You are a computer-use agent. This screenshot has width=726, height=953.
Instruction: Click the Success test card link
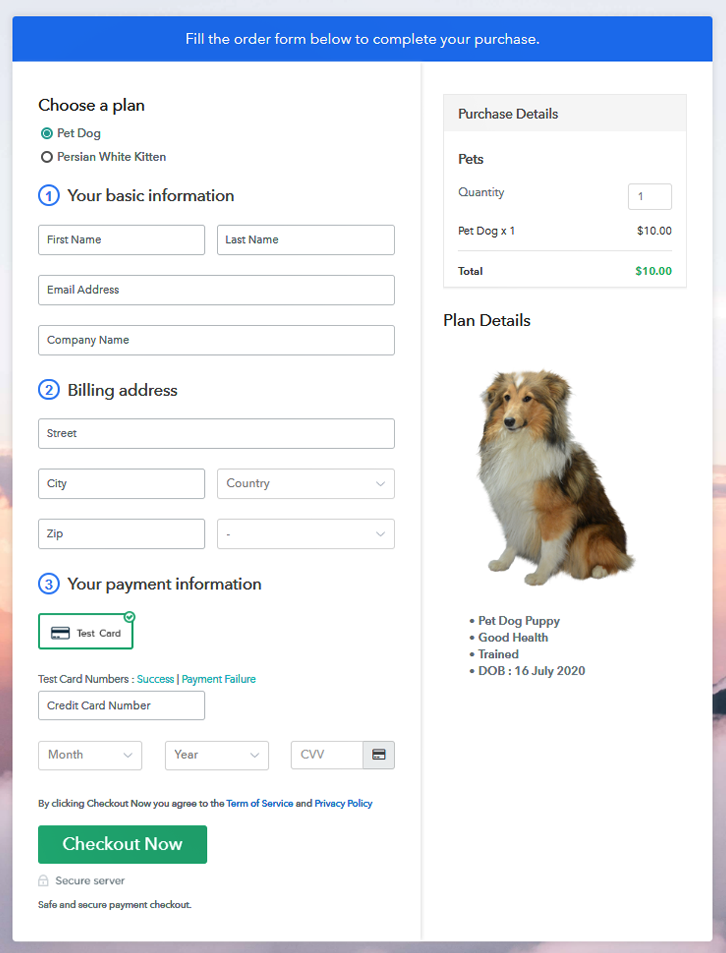(x=155, y=679)
